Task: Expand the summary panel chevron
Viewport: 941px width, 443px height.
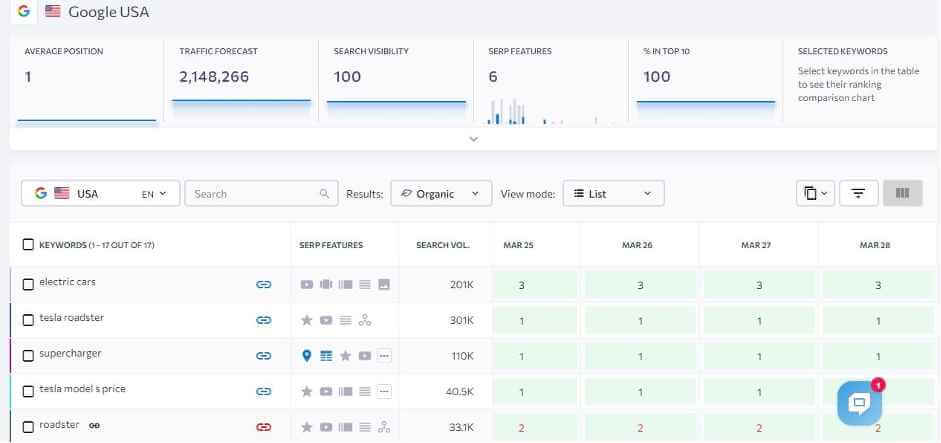Action: click(x=474, y=139)
